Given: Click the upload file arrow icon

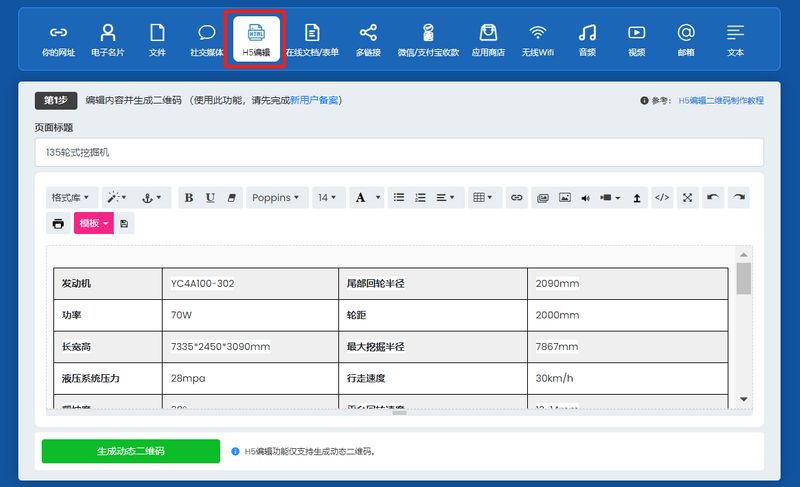Looking at the screenshot, I should [636, 198].
